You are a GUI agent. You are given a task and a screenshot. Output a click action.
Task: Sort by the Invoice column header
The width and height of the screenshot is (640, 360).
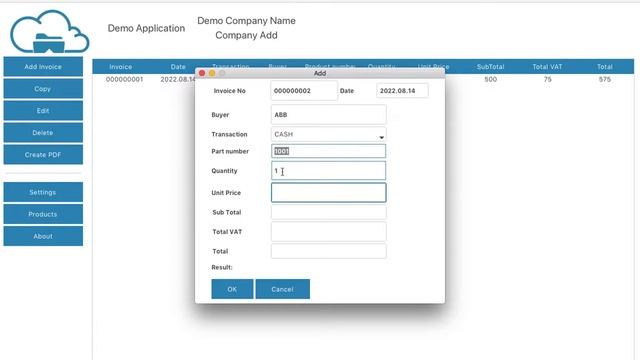(120, 67)
